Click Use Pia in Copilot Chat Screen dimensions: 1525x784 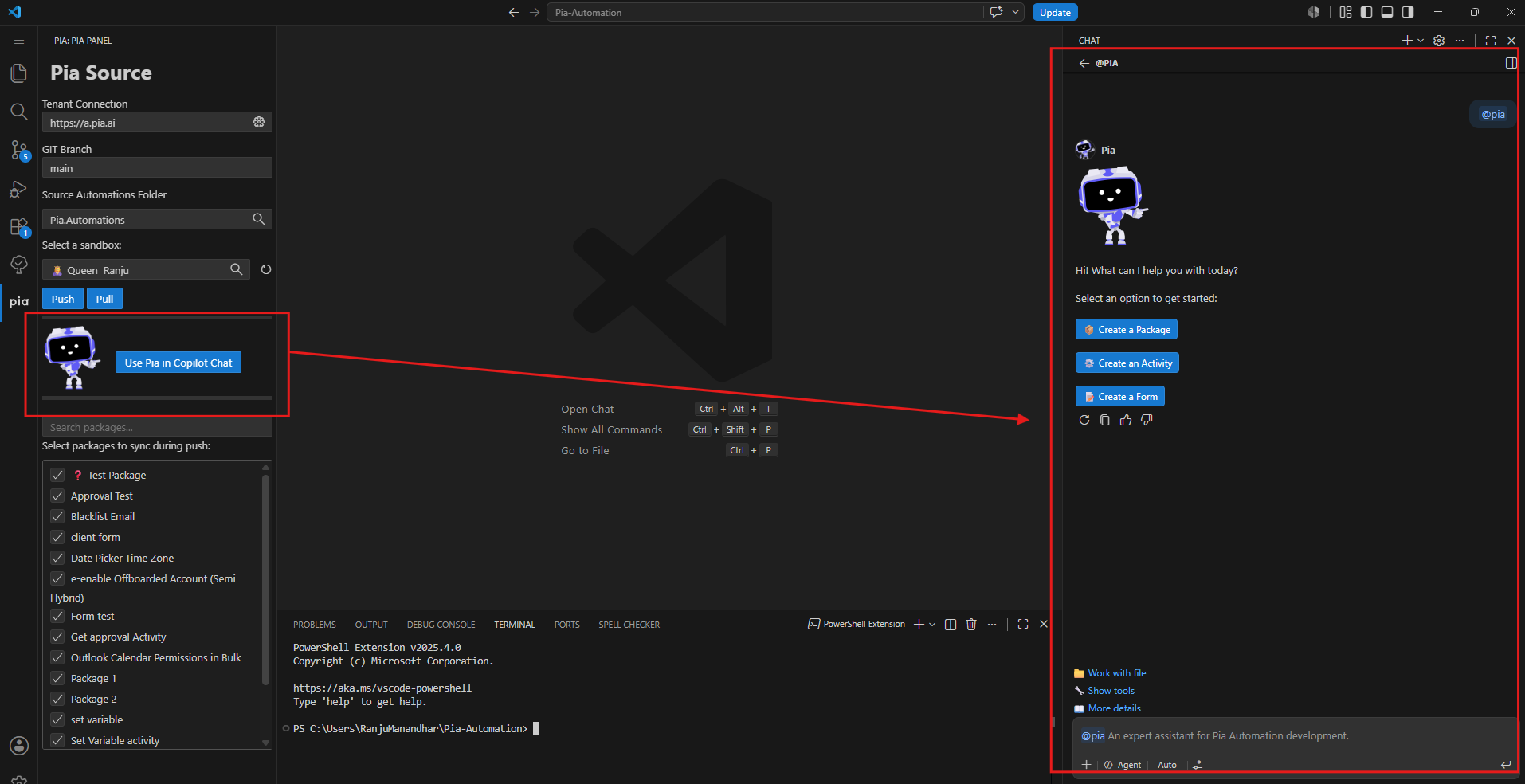178,363
